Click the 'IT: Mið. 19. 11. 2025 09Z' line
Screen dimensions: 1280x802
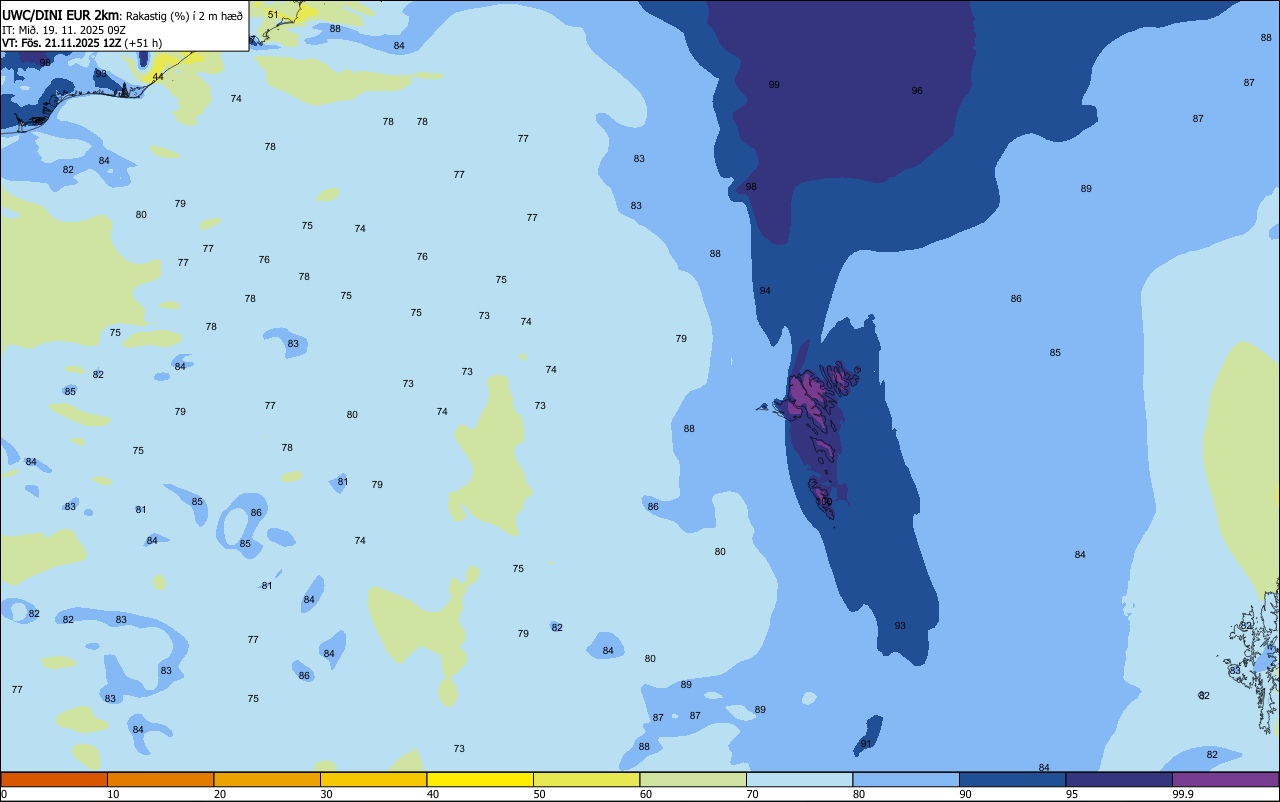64,29
